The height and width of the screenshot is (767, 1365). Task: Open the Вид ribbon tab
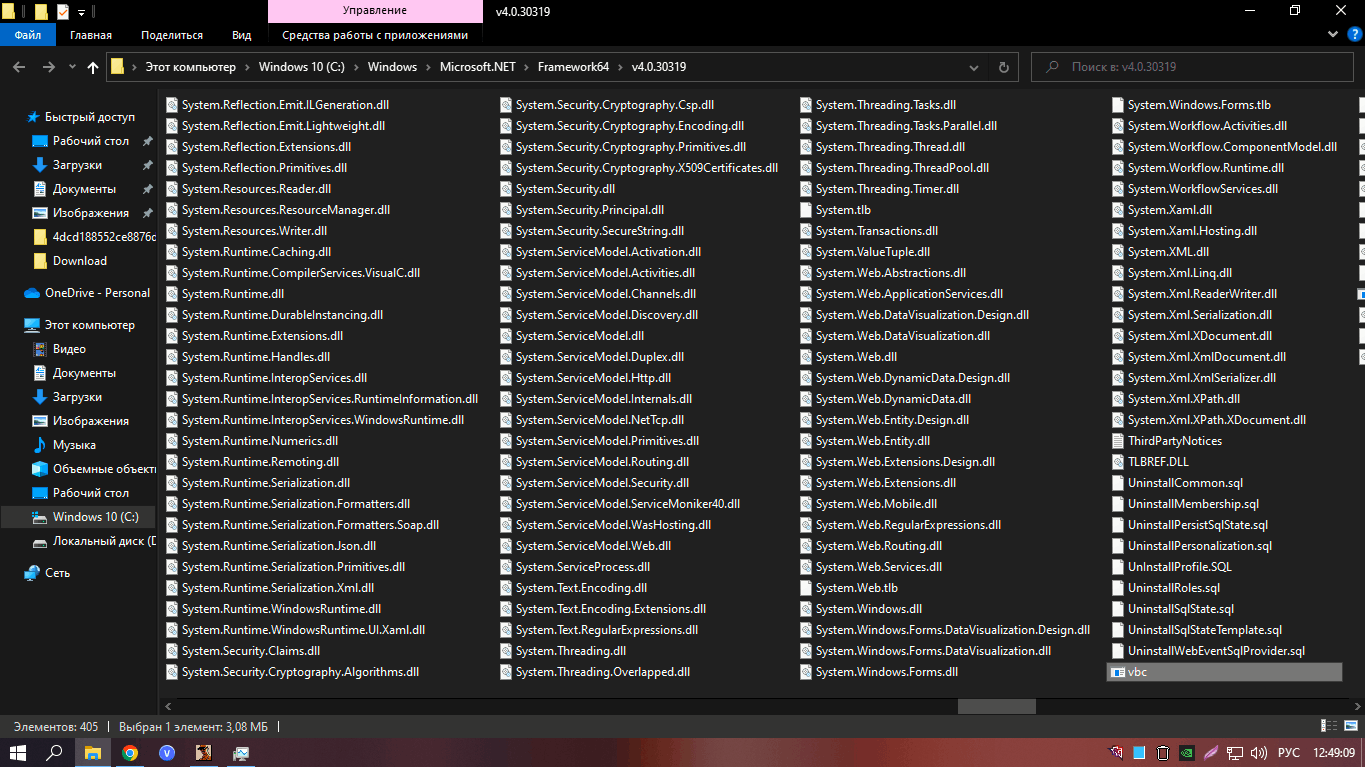[x=242, y=34]
